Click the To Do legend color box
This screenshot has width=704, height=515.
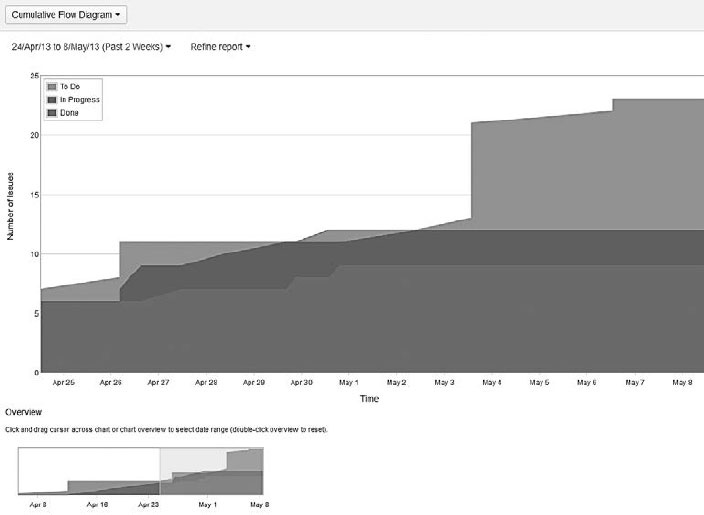click(51, 87)
